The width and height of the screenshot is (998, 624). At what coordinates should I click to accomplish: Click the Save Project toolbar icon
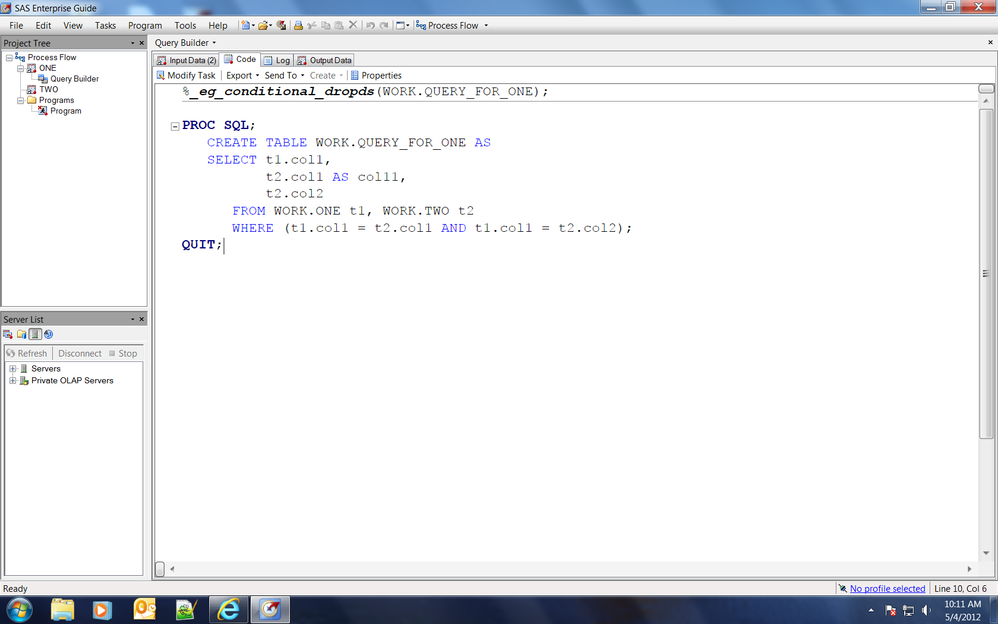click(x=281, y=25)
